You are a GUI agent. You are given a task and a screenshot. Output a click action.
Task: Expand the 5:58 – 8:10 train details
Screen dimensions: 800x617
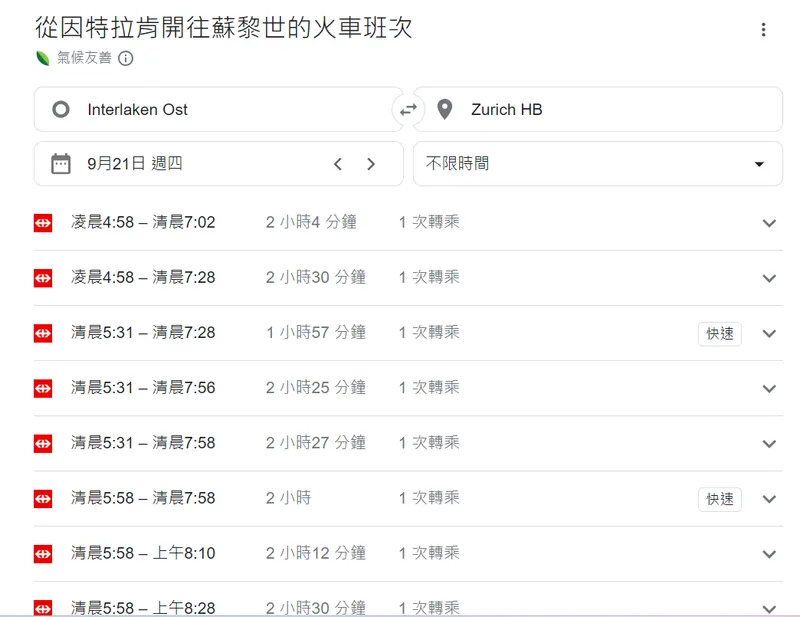(769, 554)
